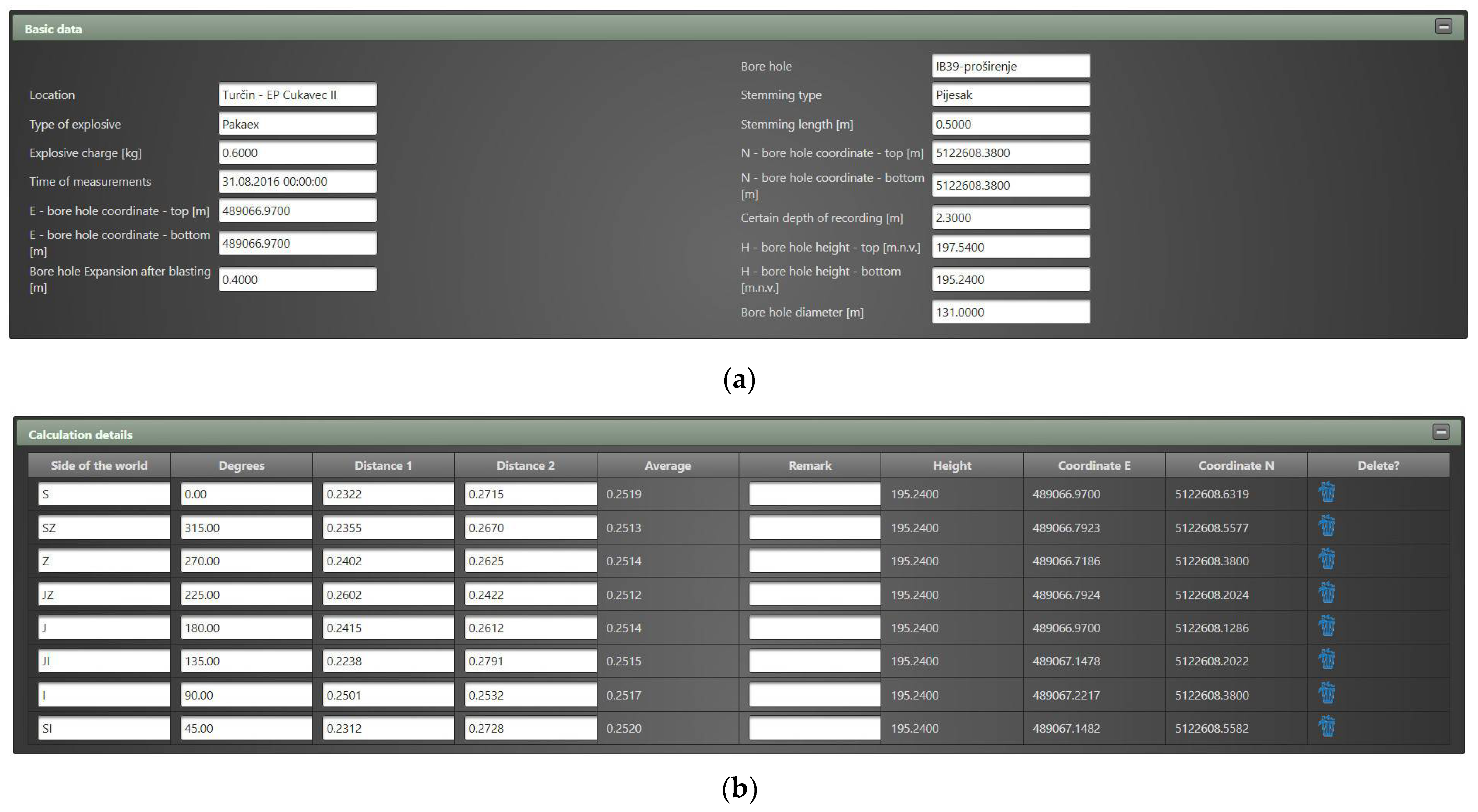The height and width of the screenshot is (812, 1478).
Task: Delete the SZ direction row
Action: click(x=1326, y=526)
